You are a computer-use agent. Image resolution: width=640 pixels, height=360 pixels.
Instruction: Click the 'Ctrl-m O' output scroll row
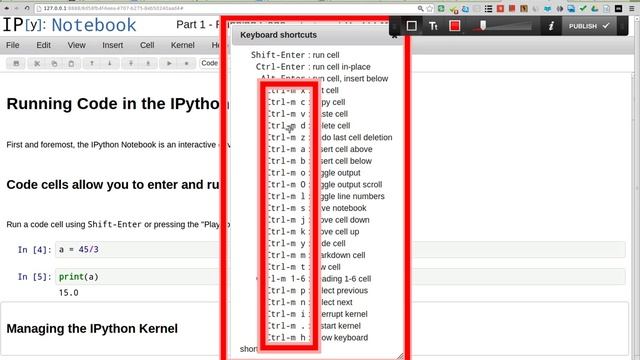325,184
